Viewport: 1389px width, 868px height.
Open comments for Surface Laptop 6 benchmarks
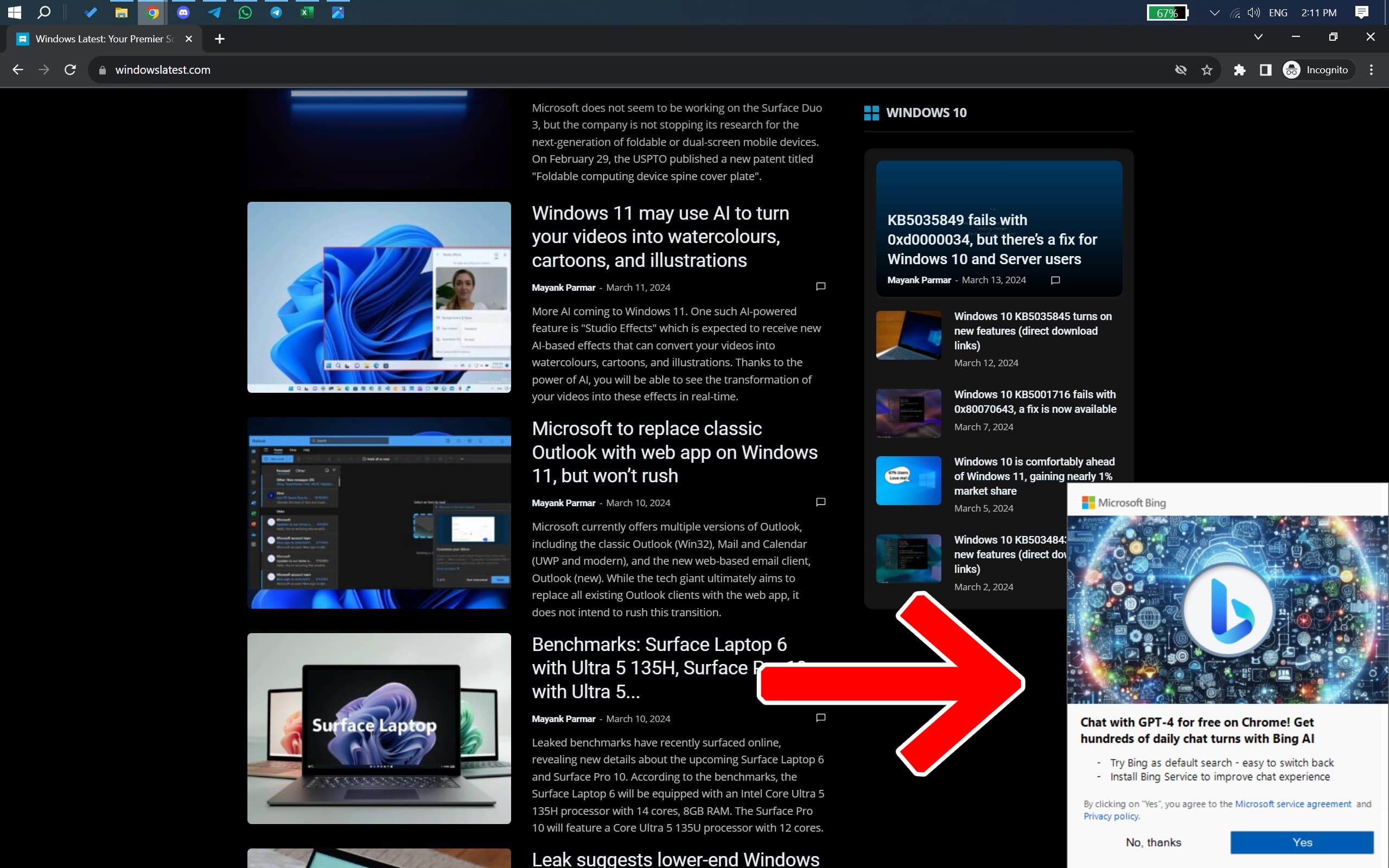click(x=820, y=718)
